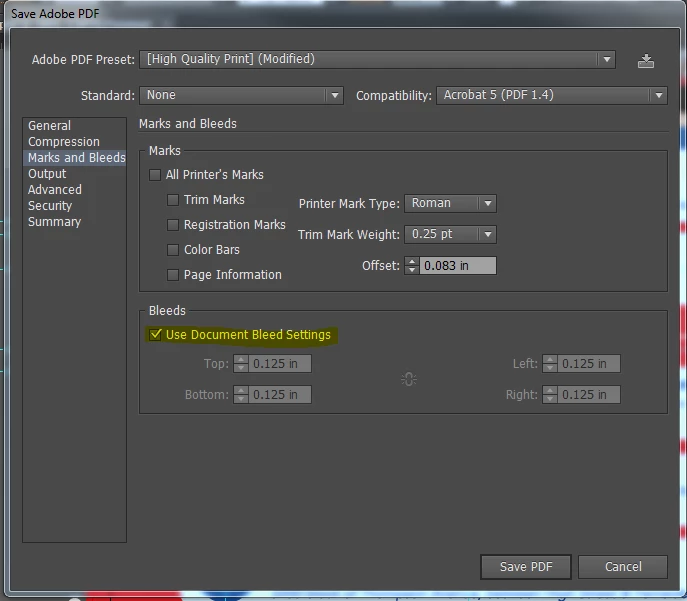Image resolution: width=687 pixels, height=601 pixels.
Task: Click the Left bleed value field
Action: click(589, 364)
